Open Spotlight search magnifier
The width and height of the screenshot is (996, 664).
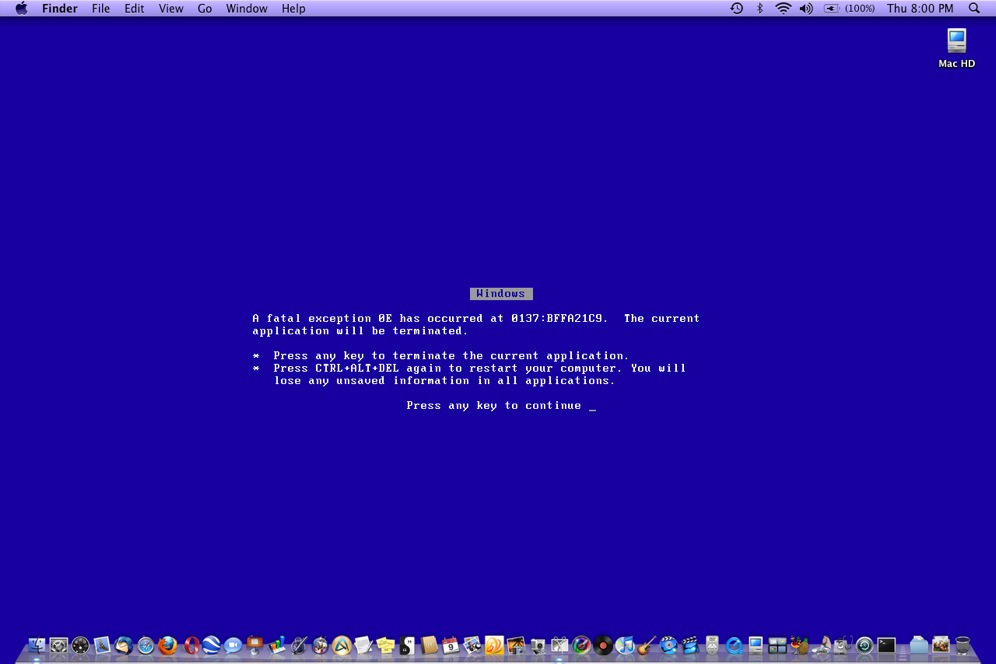pyautogui.click(x=974, y=8)
